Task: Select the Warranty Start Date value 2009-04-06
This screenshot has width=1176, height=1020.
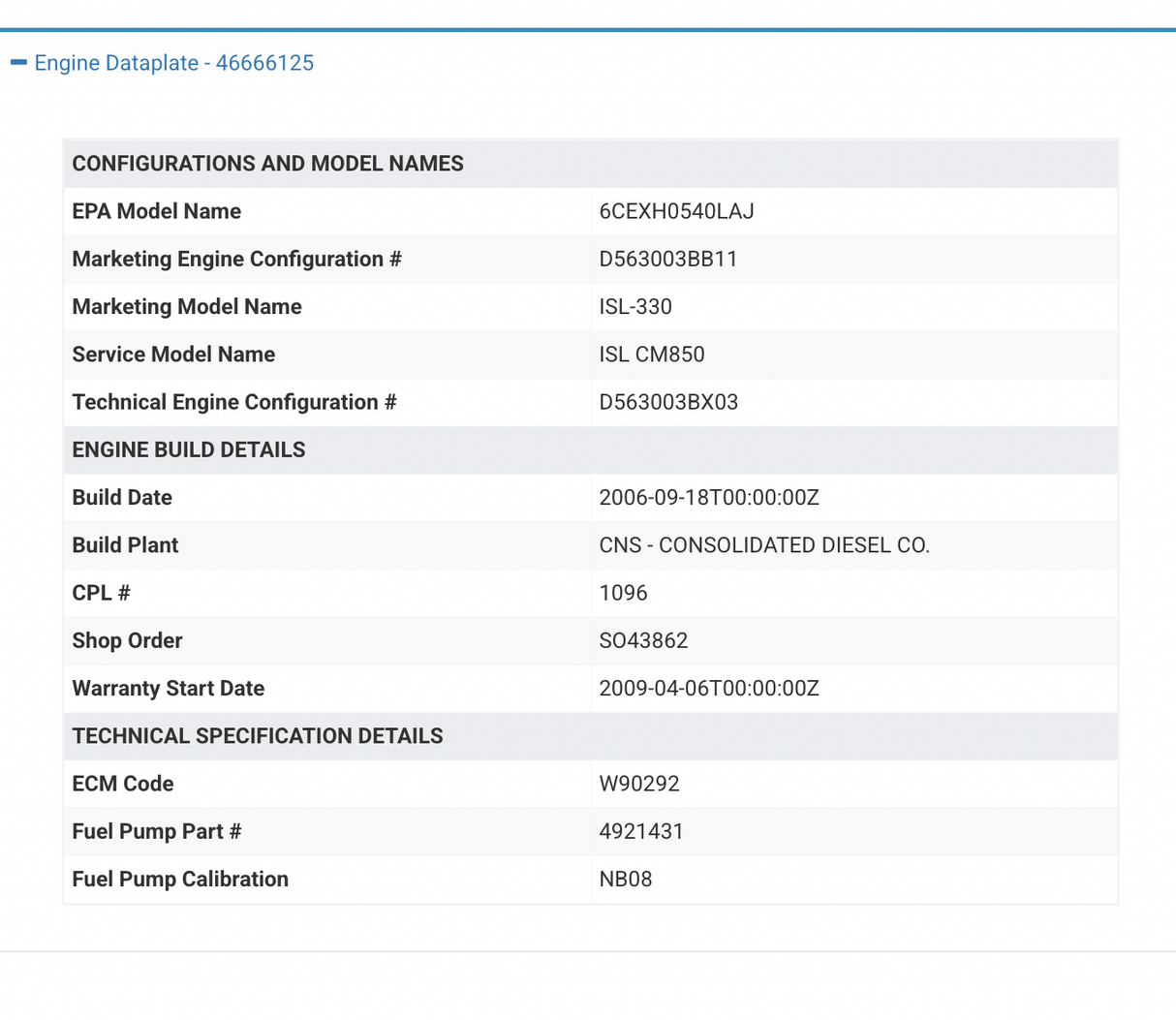Action: [708, 689]
